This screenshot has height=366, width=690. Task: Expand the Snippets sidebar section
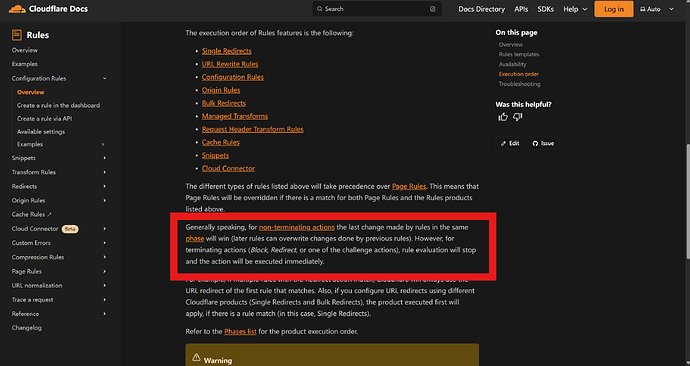coord(104,158)
